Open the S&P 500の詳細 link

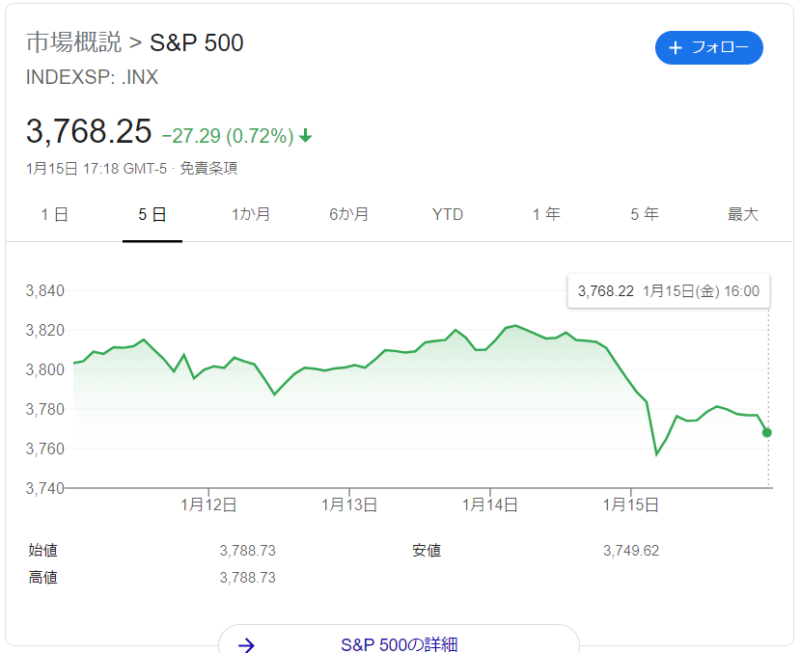pyautogui.click(x=399, y=645)
